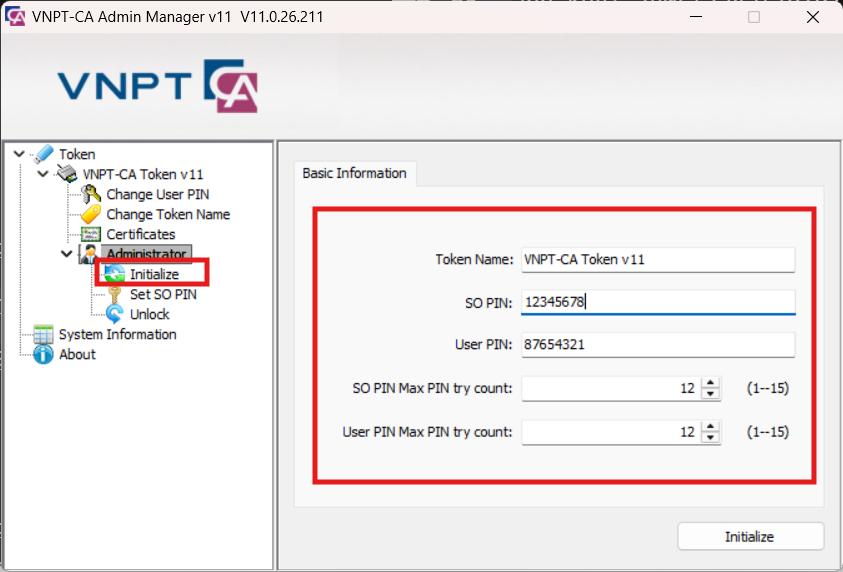Choose the Set SO PIN entry

point(163,294)
